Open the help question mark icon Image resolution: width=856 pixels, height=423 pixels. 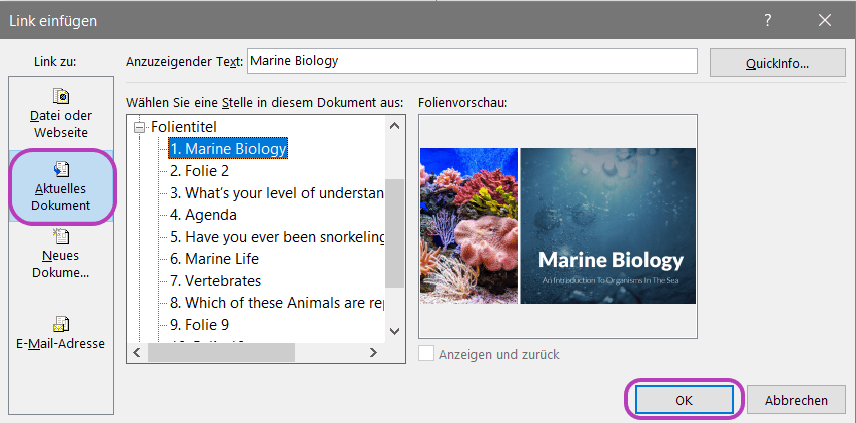coord(768,20)
